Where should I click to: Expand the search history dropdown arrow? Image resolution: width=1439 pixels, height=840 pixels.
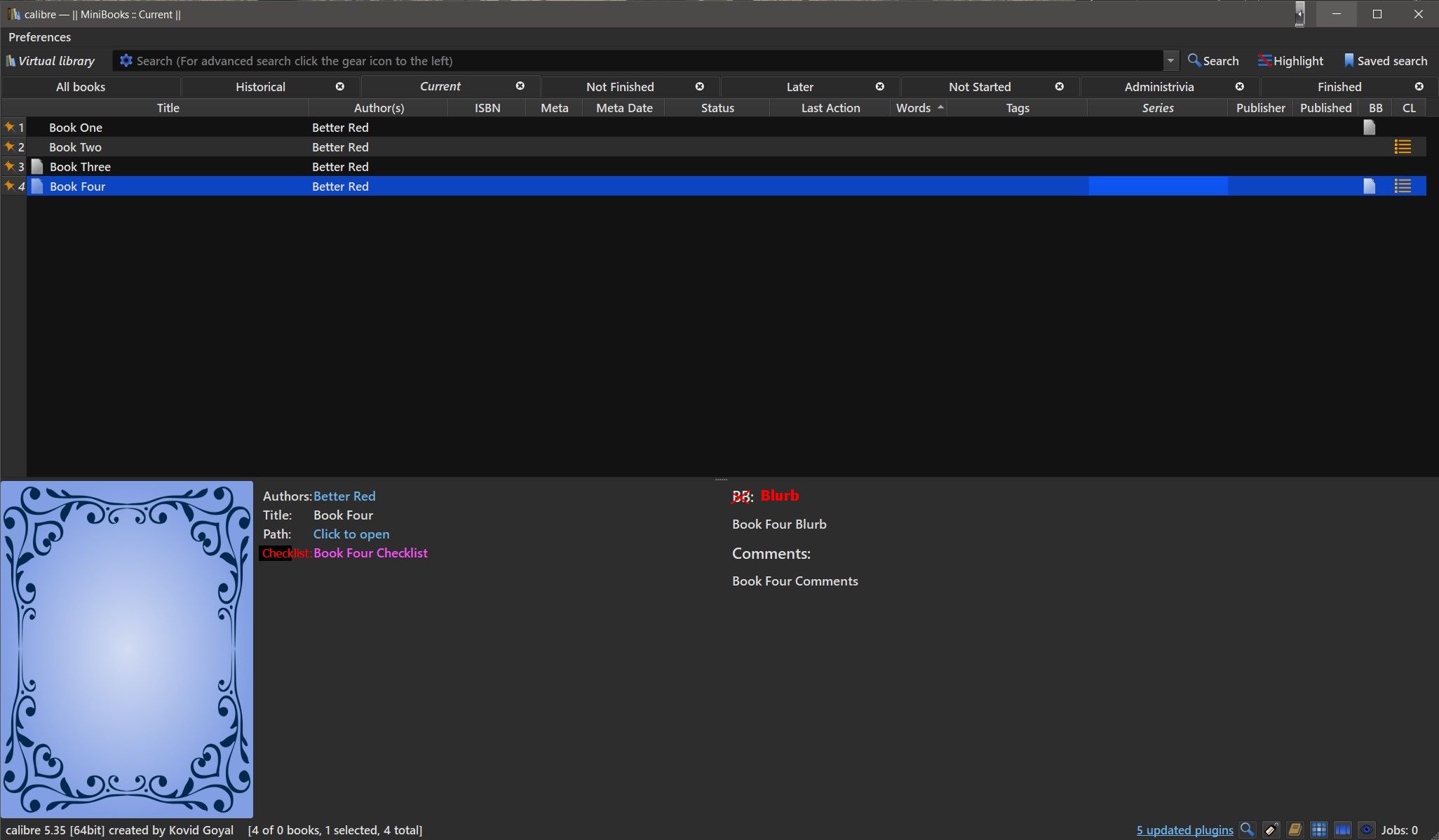(1170, 61)
